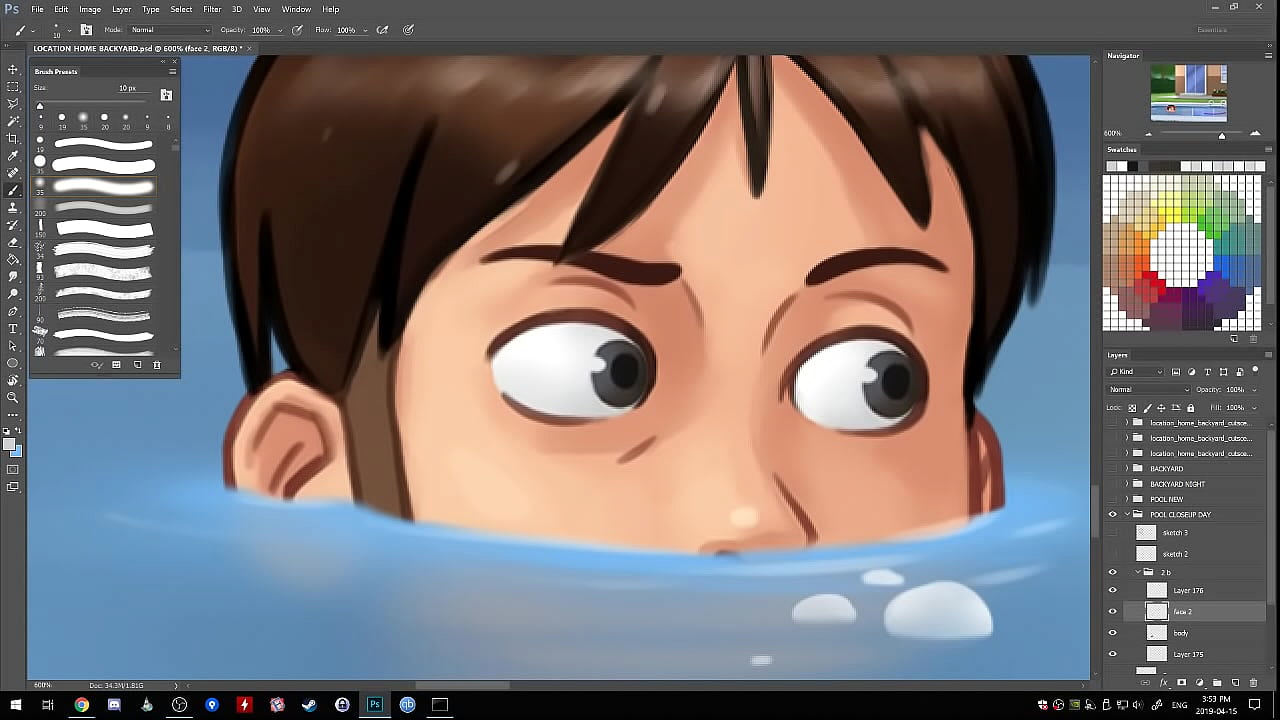Open the brush Mode dropdown
Image resolution: width=1280 pixels, height=720 pixels.
[168, 30]
